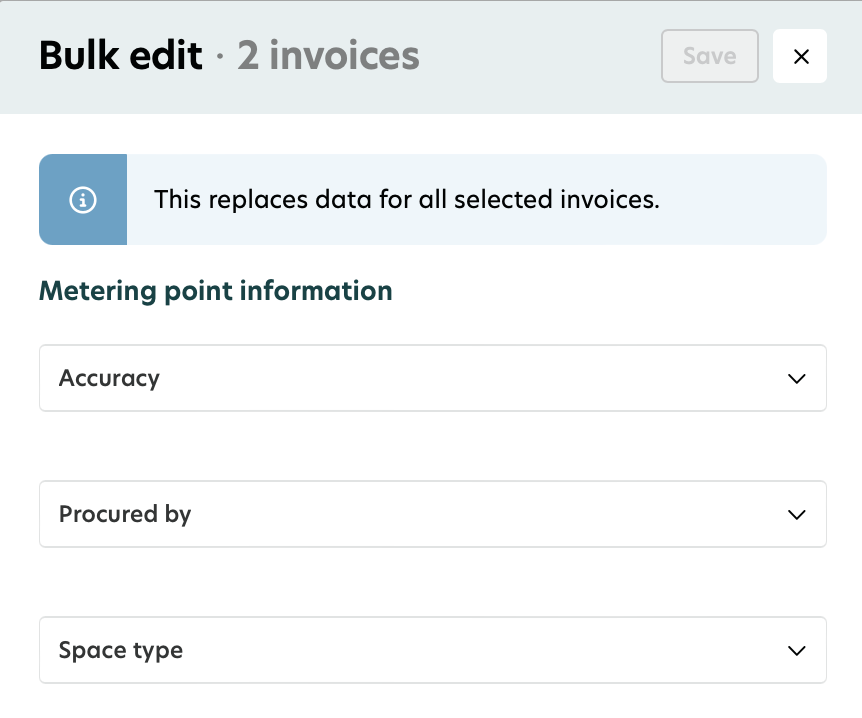Click the downward arrow in the bottom selector
The image size is (862, 718).
click(x=796, y=650)
